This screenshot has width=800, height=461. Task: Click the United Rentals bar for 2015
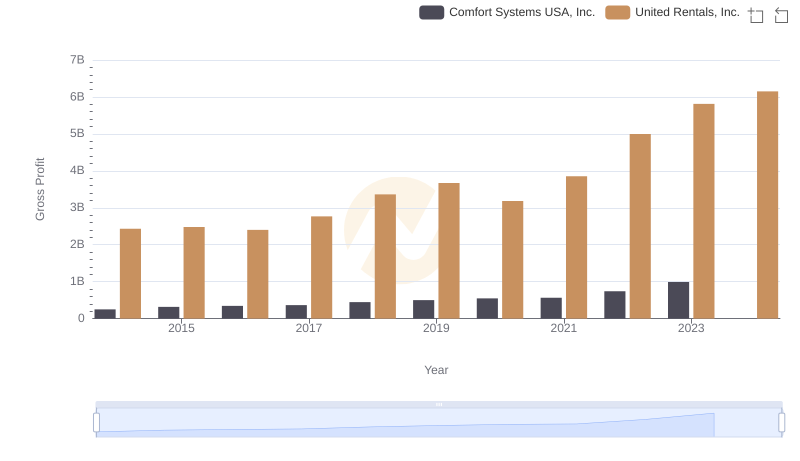click(x=194, y=273)
